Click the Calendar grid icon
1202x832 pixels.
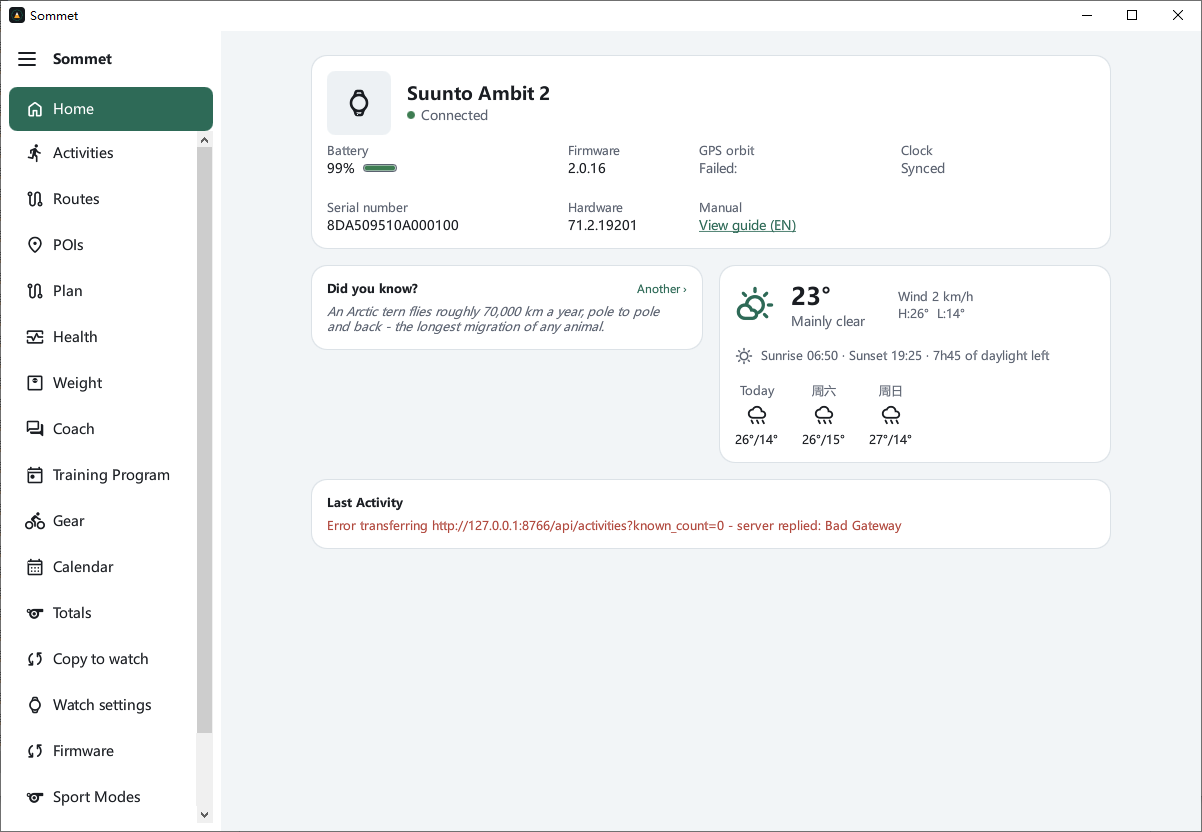pyautogui.click(x=35, y=567)
